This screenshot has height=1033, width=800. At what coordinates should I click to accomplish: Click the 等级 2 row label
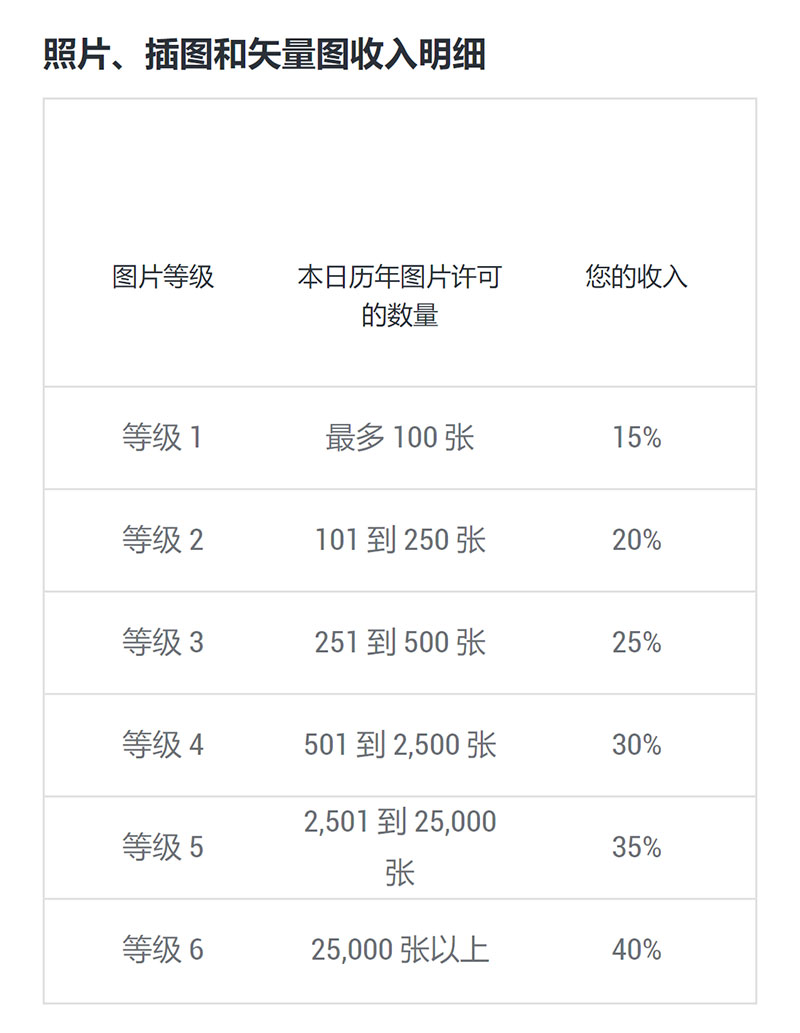pos(162,540)
